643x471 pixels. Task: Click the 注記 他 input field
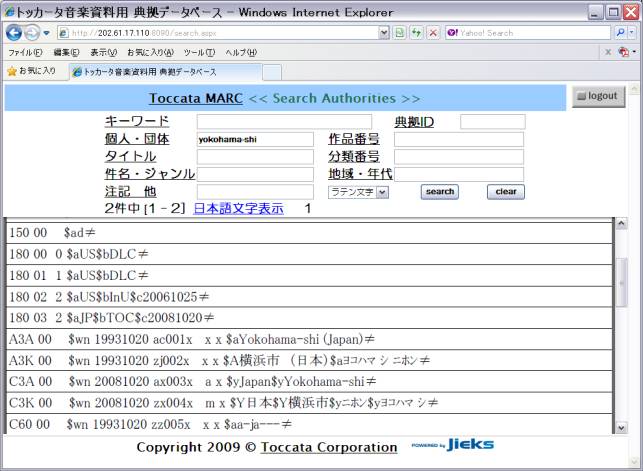(255, 192)
